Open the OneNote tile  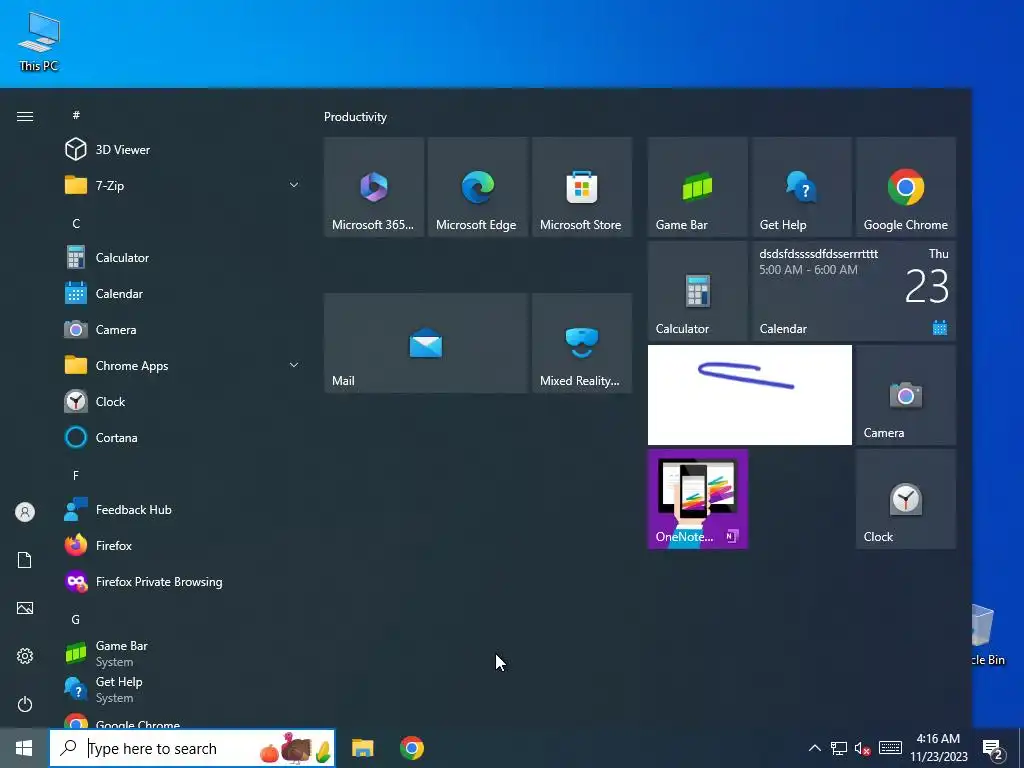pyautogui.click(x=697, y=499)
